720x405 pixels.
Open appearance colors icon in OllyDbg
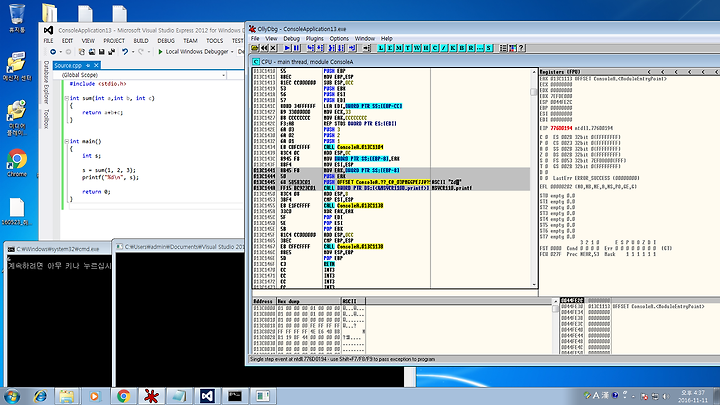pos(512,48)
